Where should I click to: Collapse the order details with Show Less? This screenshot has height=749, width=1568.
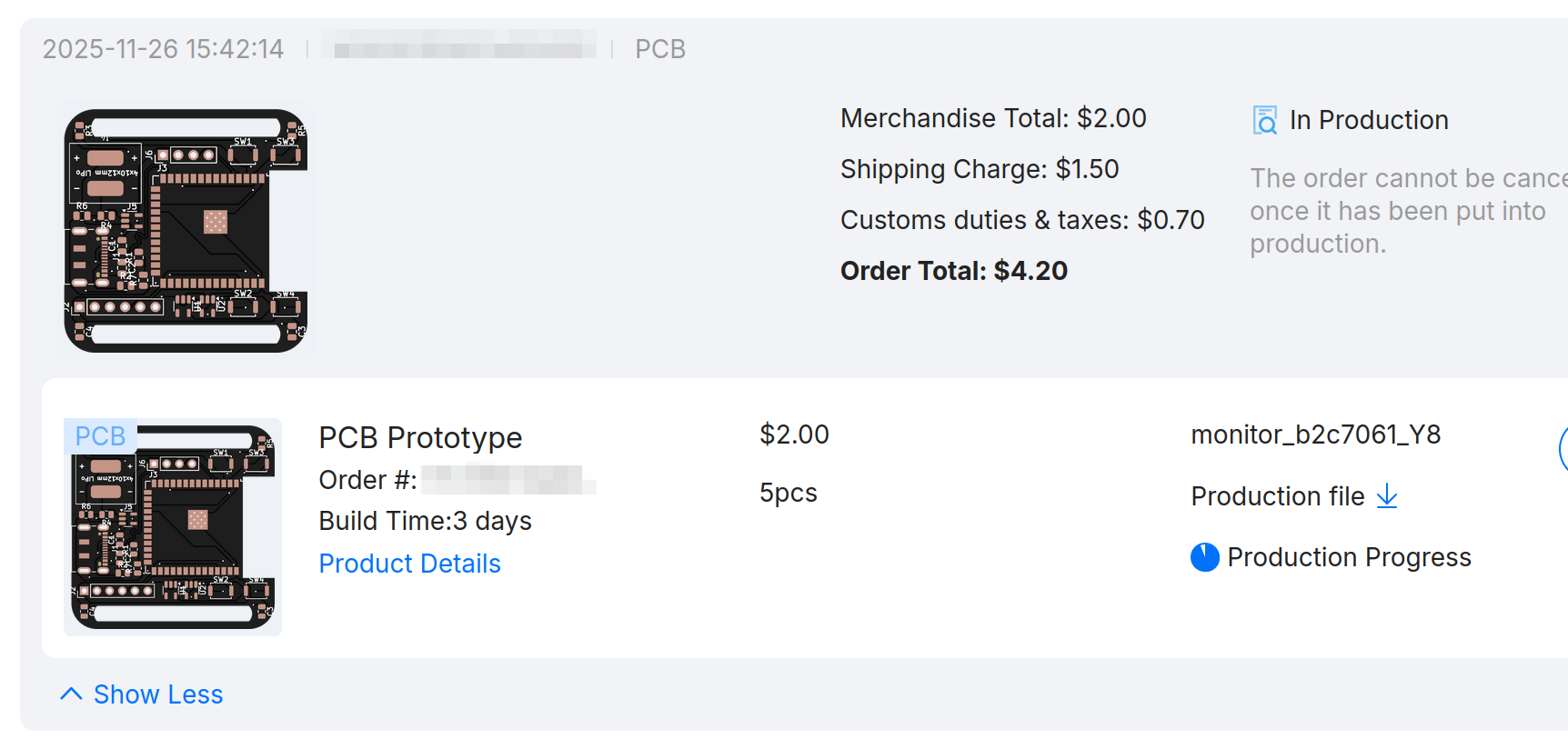(x=158, y=694)
